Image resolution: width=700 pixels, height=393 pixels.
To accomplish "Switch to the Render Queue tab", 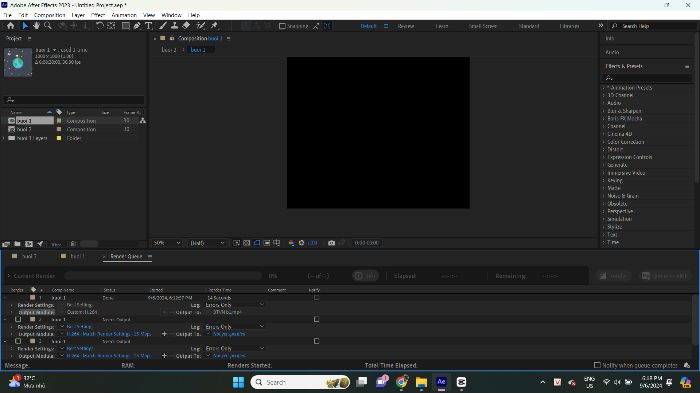I will (x=126, y=256).
